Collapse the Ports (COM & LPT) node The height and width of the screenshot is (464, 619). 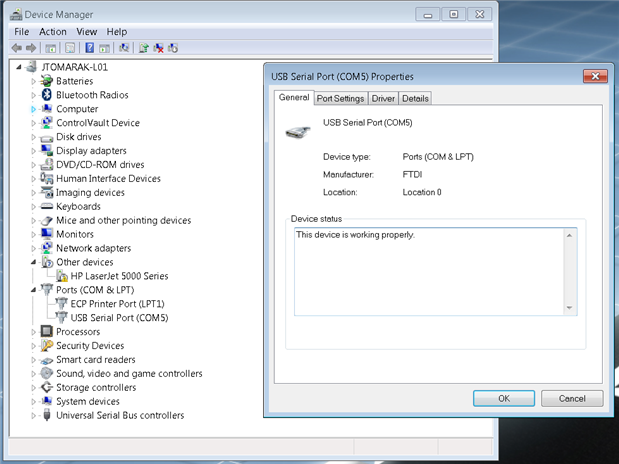coord(34,290)
